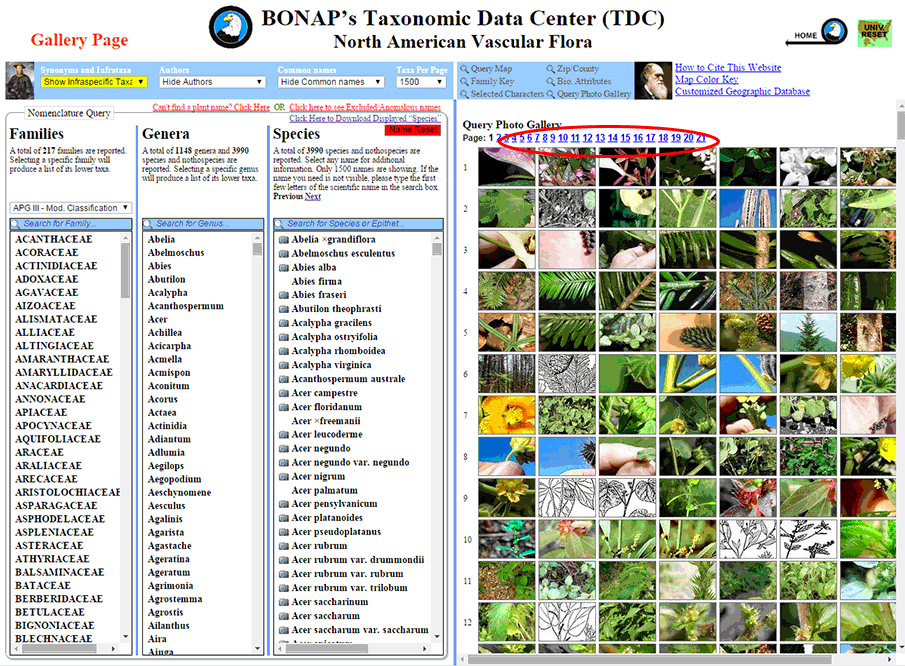Click the Search for Genus field
Screen dimensions: 905x666
[206, 224]
